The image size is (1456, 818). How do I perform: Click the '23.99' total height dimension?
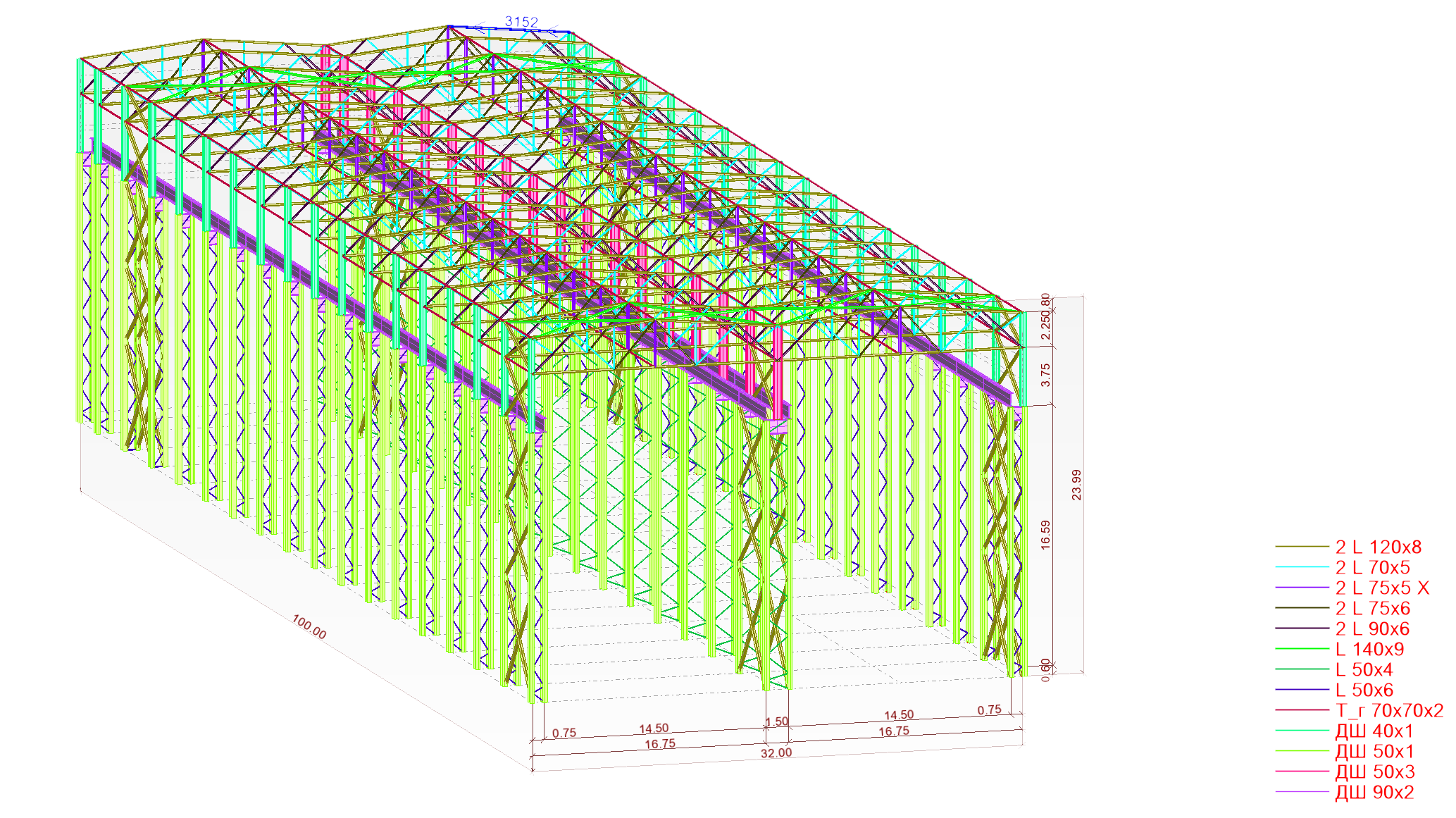pyautogui.click(x=1076, y=485)
